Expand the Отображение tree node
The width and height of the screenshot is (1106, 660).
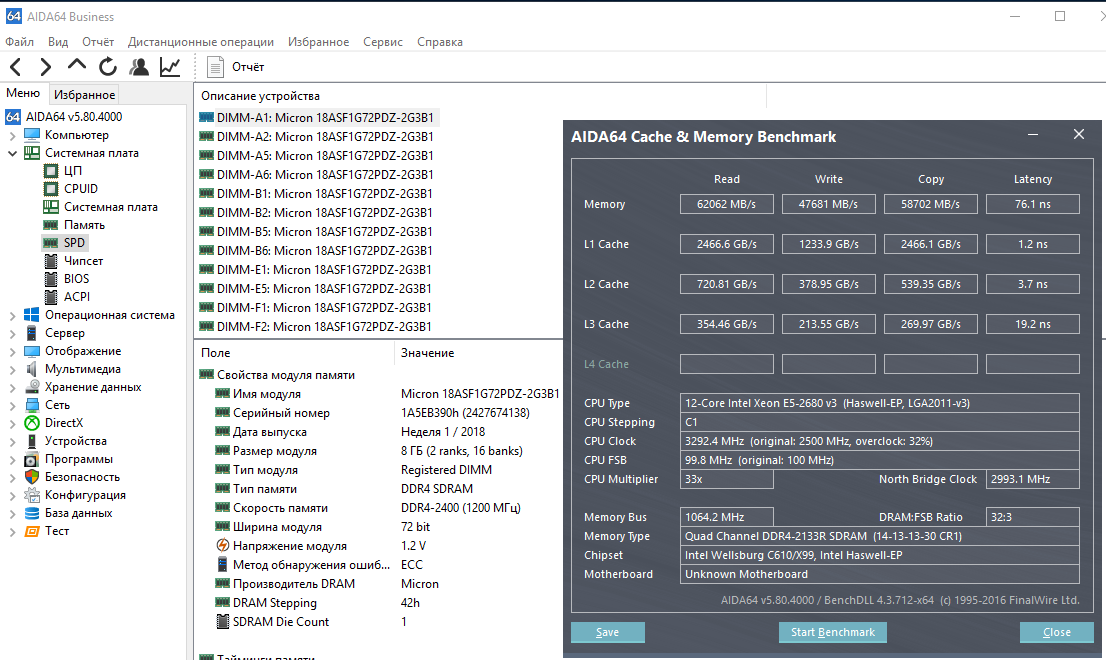(12, 351)
